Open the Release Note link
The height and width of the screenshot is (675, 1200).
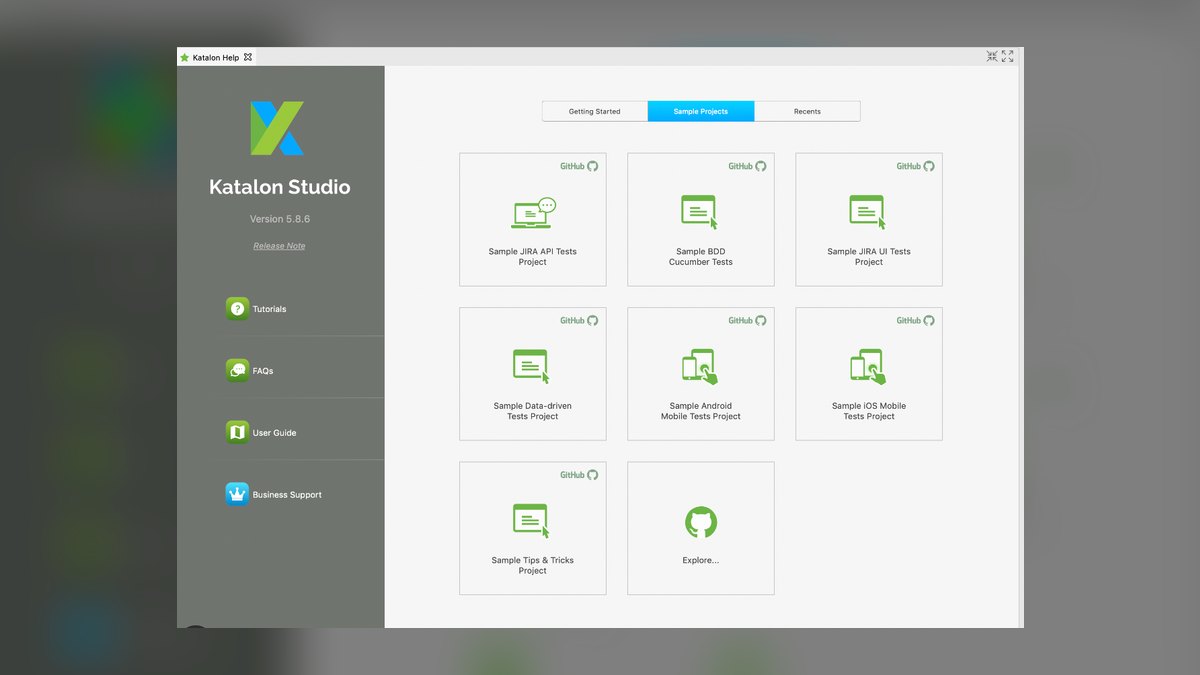pos(279,246)
